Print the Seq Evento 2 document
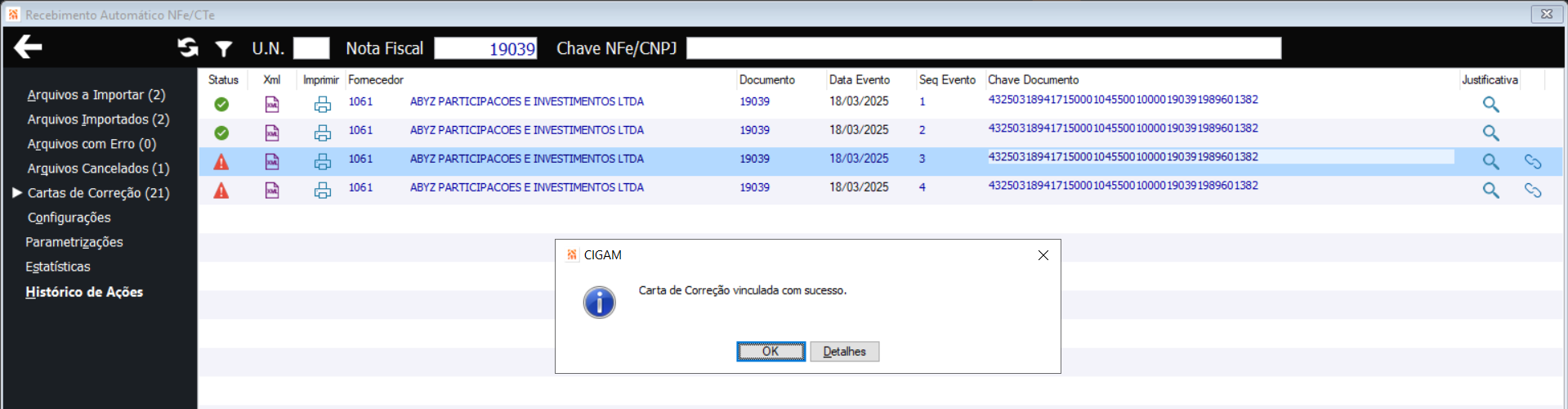 (x=323, y=133)
